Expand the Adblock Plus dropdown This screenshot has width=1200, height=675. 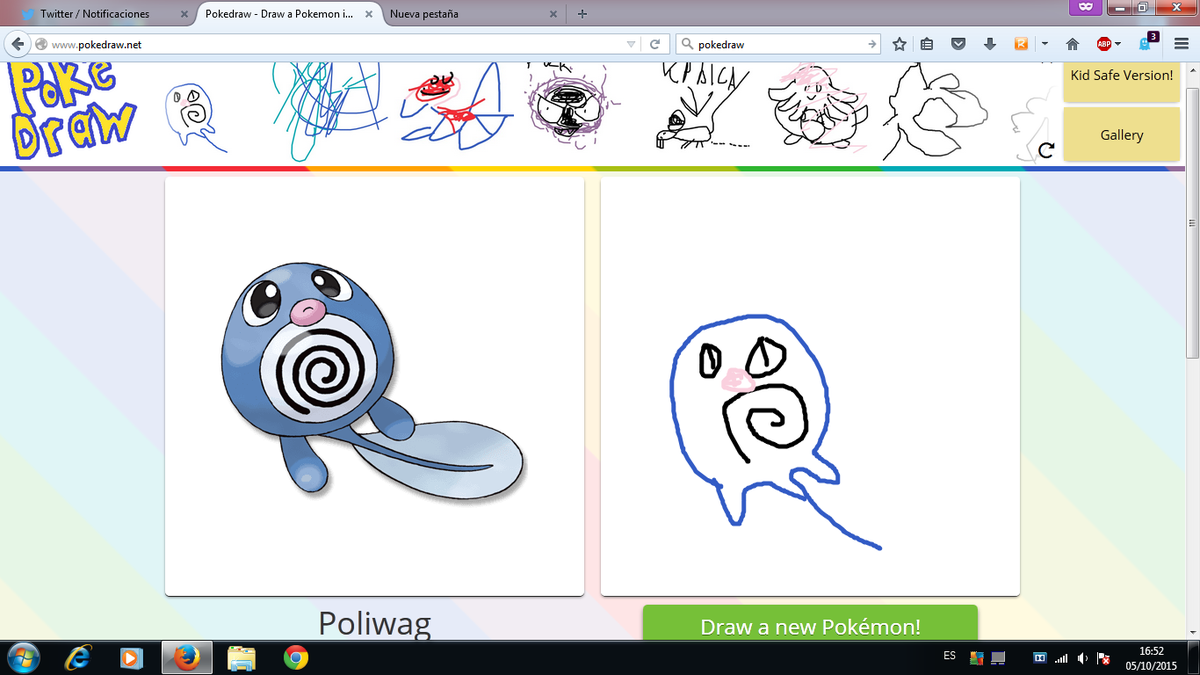point(1117,44)
